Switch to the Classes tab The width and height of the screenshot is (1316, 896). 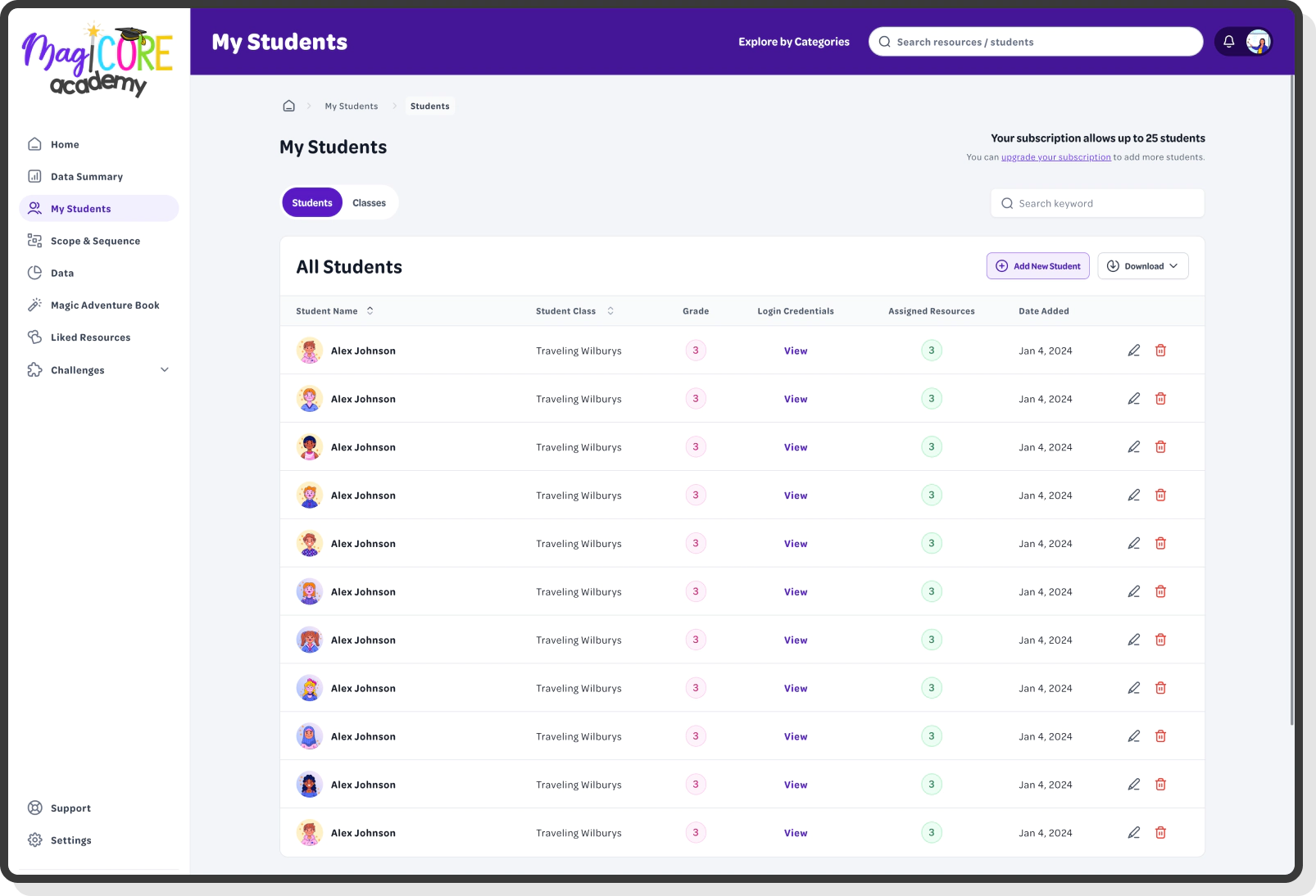click(x=369, y=202)
